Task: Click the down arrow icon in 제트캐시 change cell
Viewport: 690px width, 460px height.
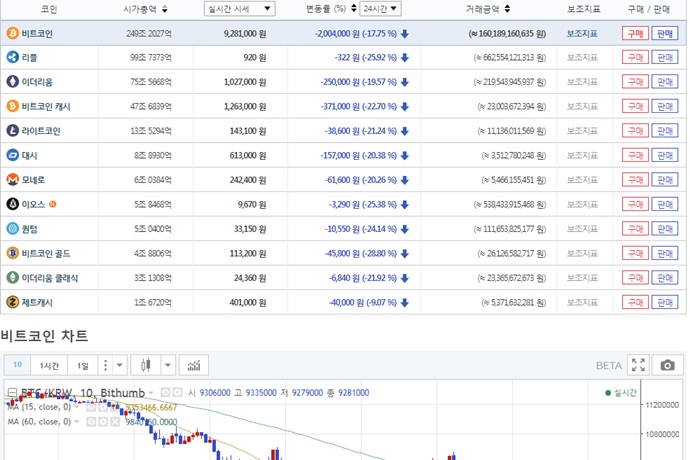Action: (x=405, y=302)
